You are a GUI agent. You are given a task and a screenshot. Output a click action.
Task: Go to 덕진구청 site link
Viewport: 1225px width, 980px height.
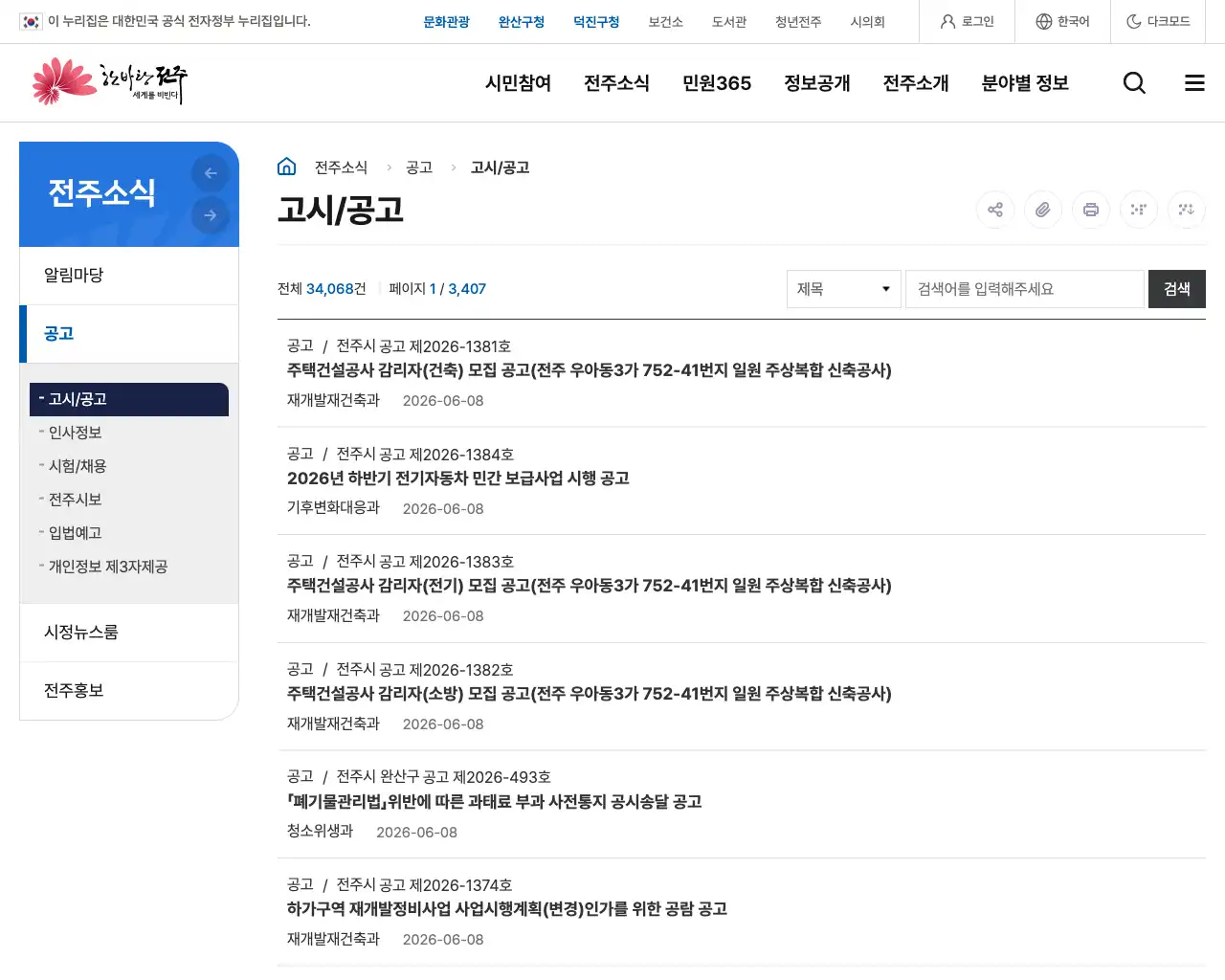[x=596, y=21]
